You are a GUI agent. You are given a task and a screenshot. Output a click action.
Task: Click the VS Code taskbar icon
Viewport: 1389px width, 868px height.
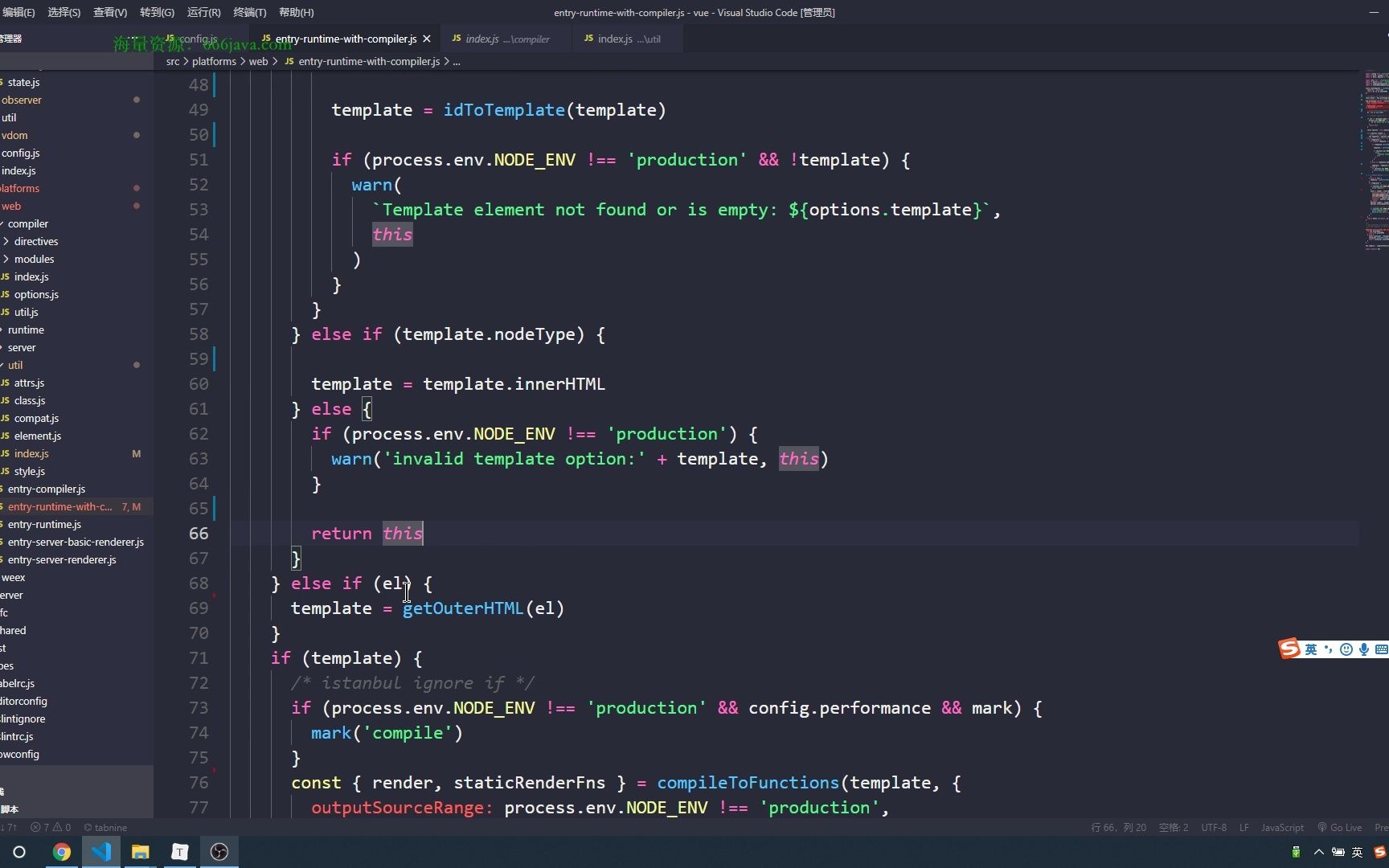point(100,852)
